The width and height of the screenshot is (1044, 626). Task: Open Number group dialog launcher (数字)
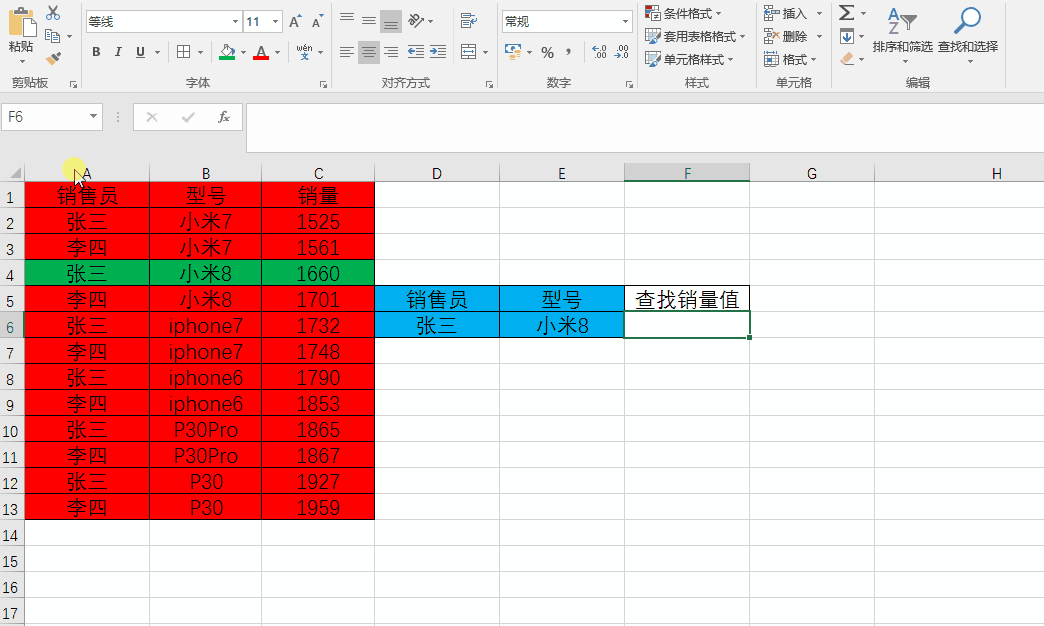point(629,85)
